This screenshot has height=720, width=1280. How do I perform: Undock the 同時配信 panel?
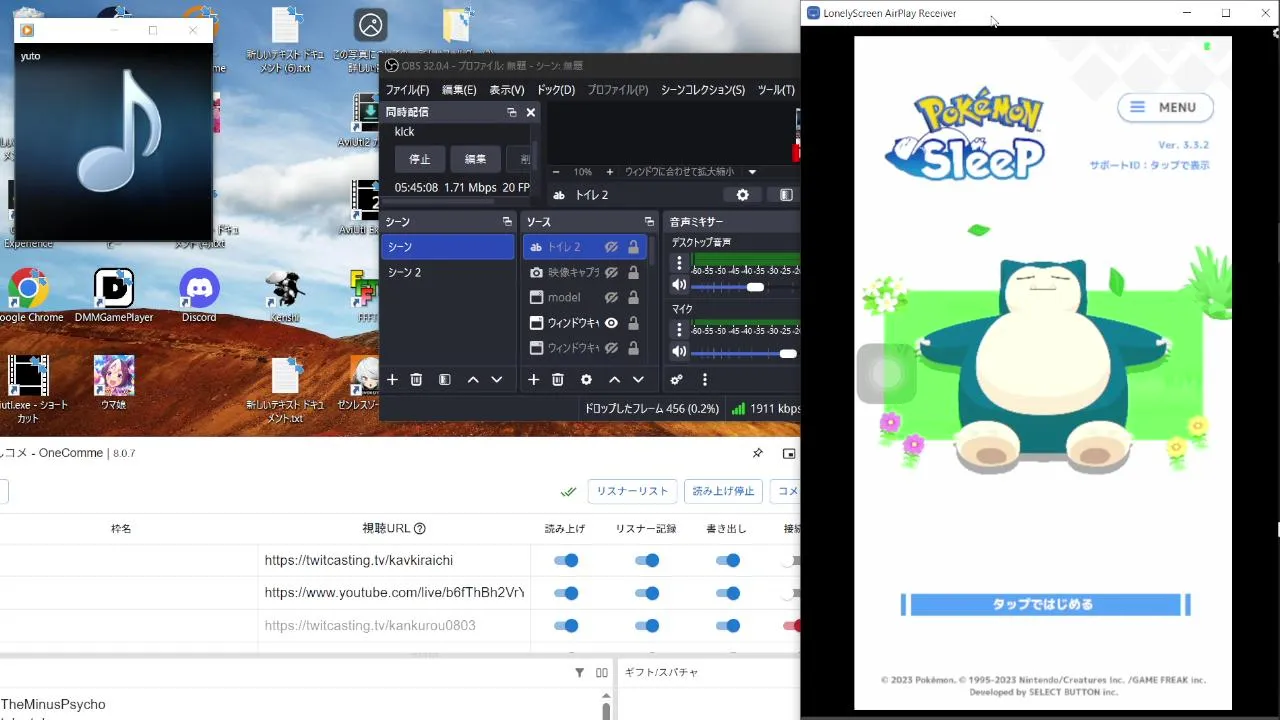(512, 113)
